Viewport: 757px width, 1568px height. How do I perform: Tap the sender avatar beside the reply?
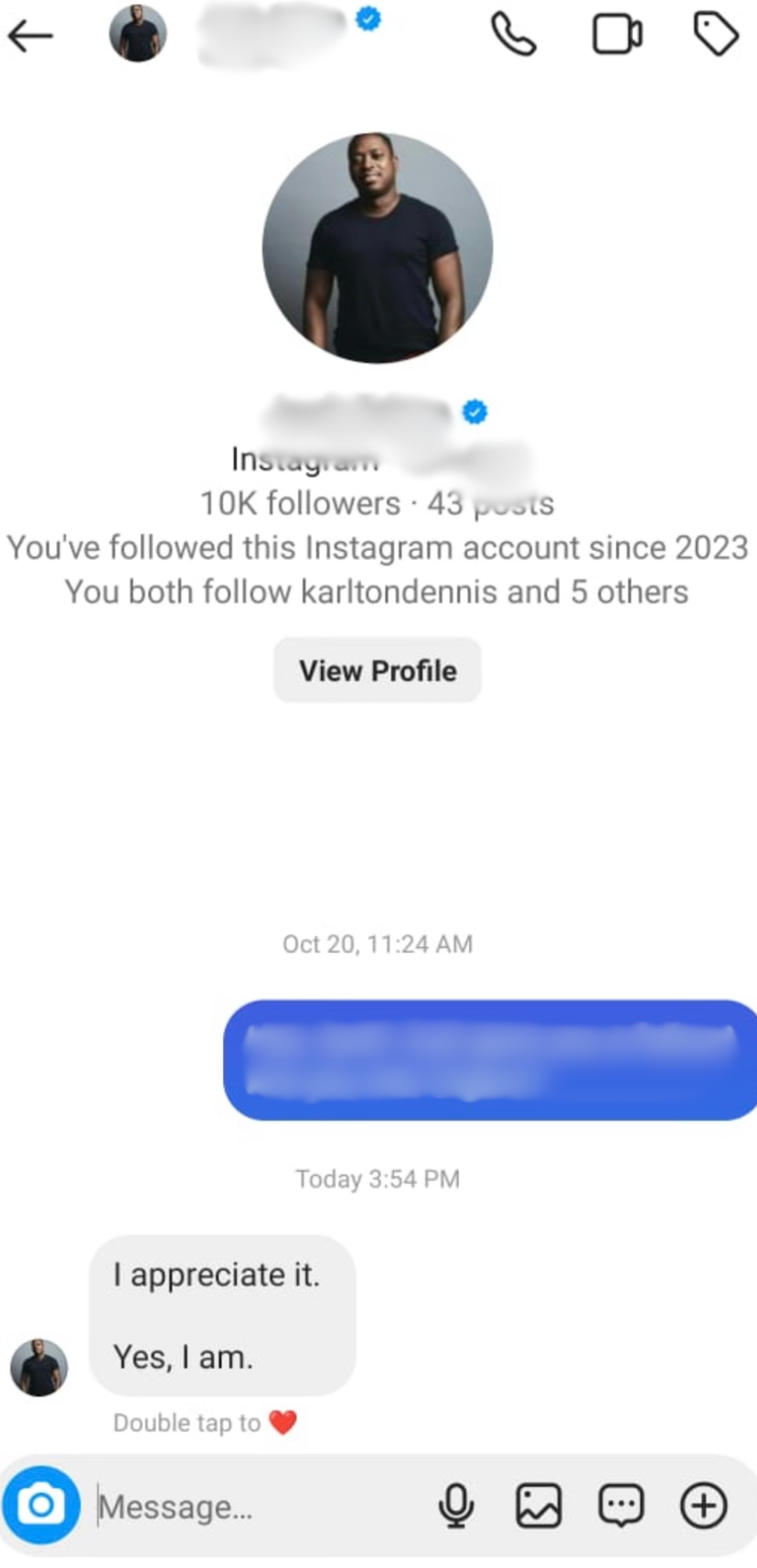click(x=39, y=1368)
